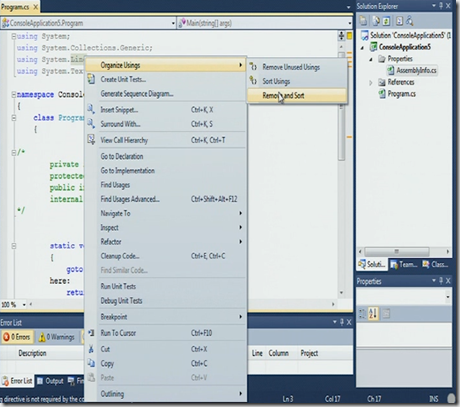Viewport: 460px width, 407px height.
Task: Open the Outlining submenu
Action: 166,394
